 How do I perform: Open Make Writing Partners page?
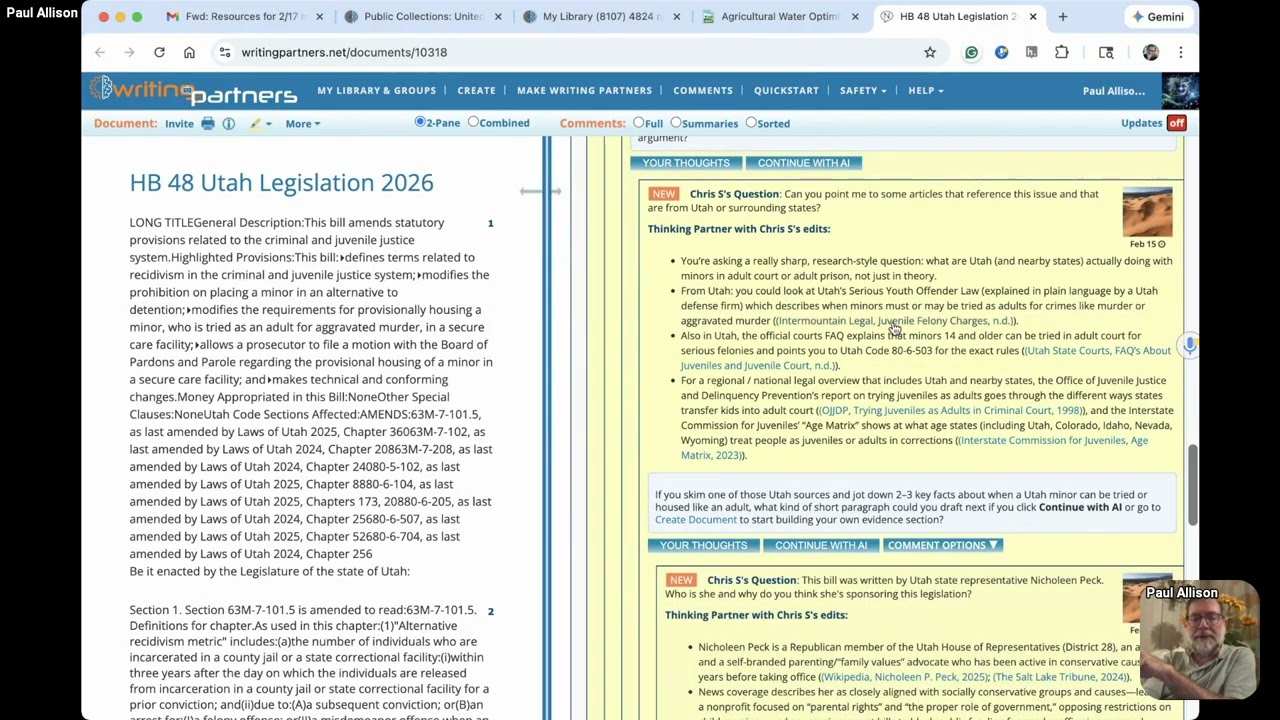[584, 90]
